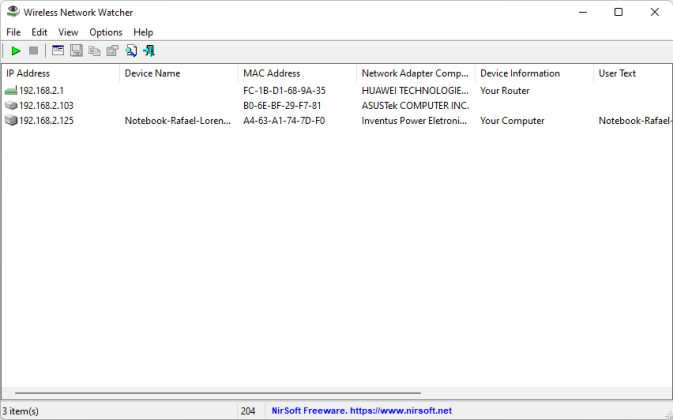The height and width of the screenshot is (420, 673).
Task: Sort by the MAC Address column header
Action: point(297,73)
